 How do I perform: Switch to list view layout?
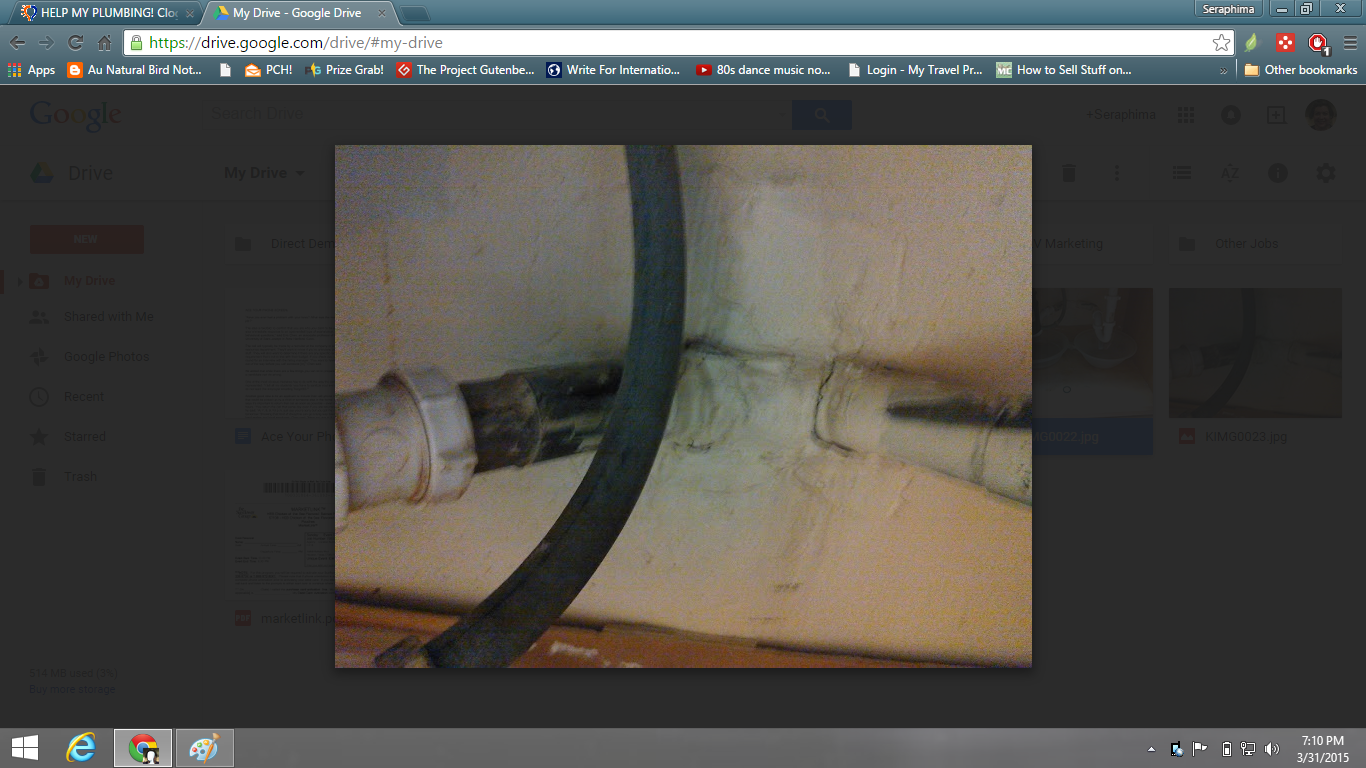[x=1181, y=173]
